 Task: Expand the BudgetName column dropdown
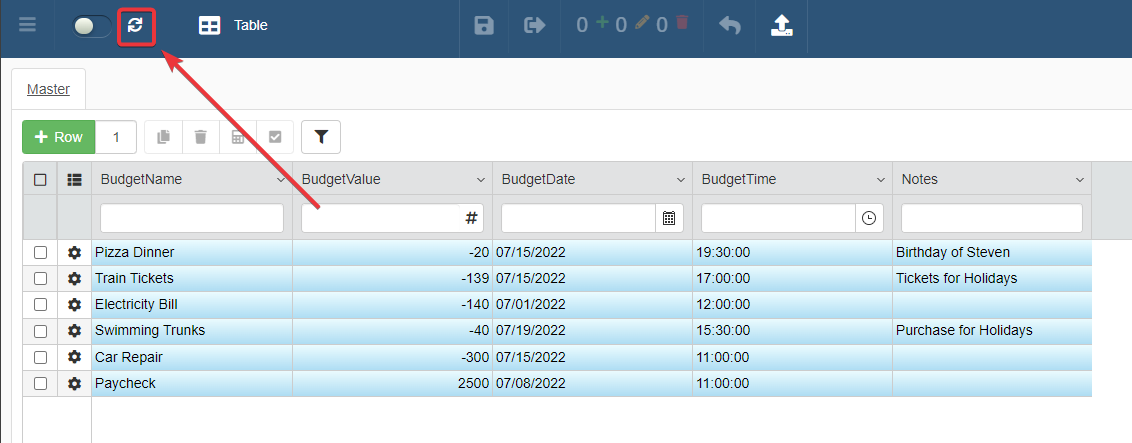click(281, 181)
